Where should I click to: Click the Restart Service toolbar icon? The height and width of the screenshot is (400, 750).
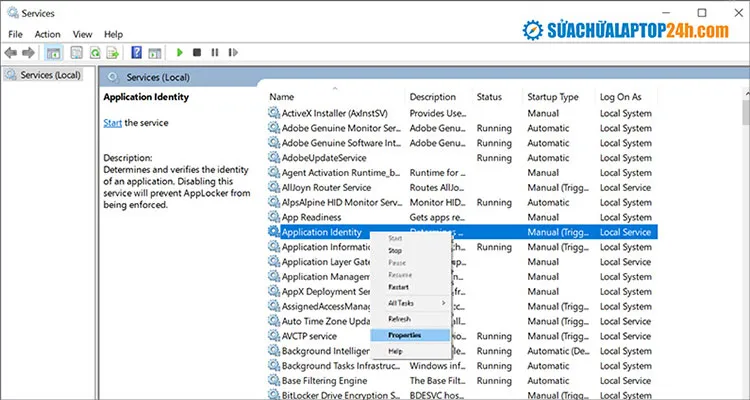click(235, 52)
